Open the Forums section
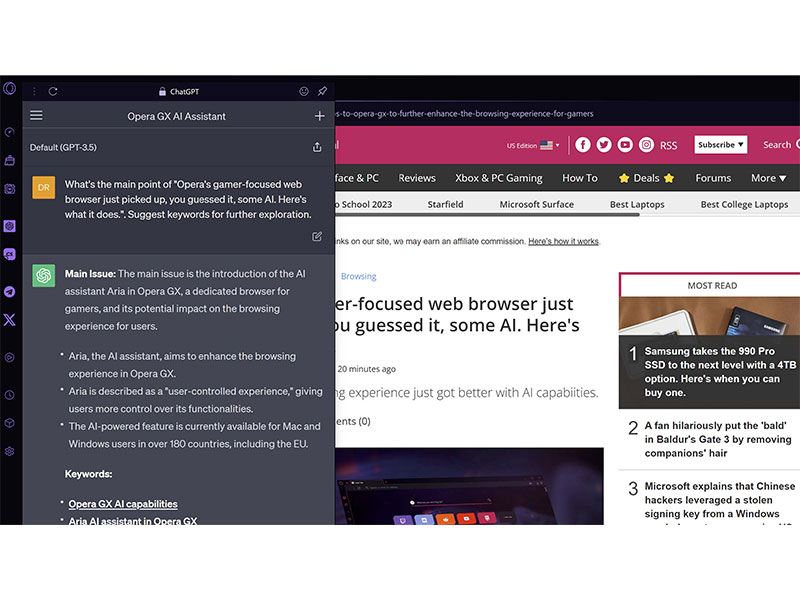This screenshot has height=600, width=800. (713, 178)
